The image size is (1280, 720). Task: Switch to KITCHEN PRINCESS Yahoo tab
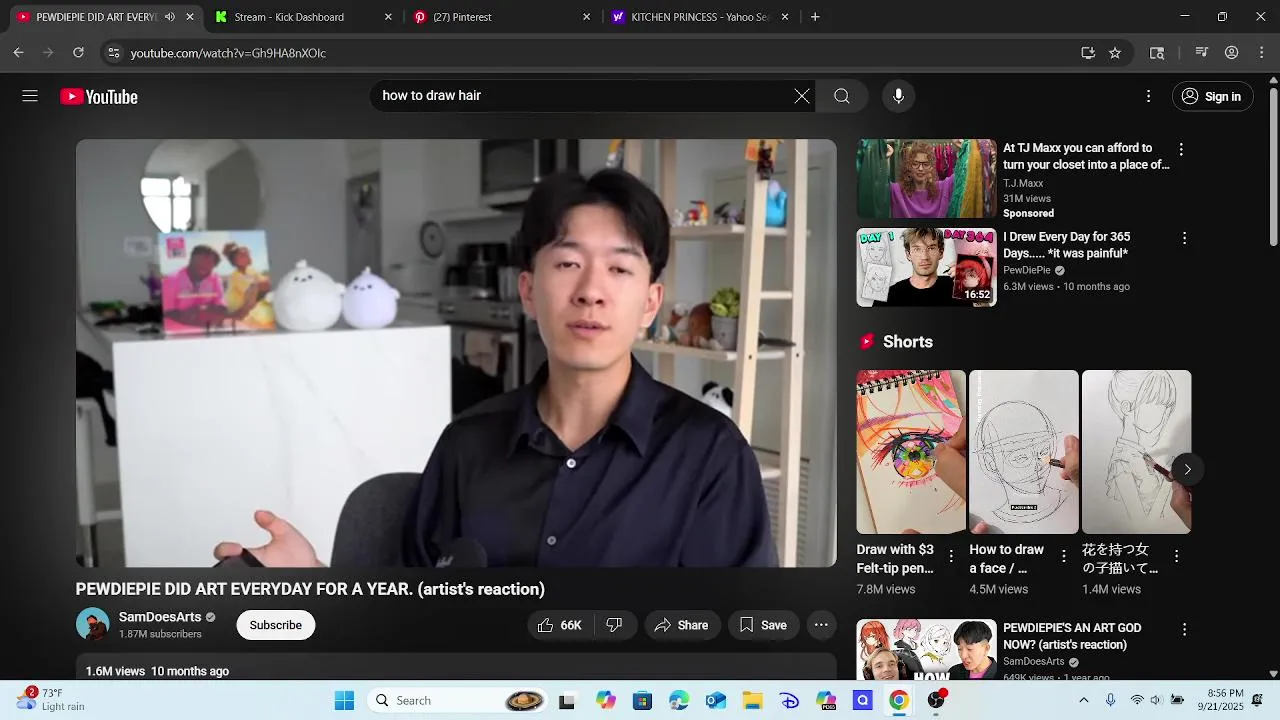[698, 17]
